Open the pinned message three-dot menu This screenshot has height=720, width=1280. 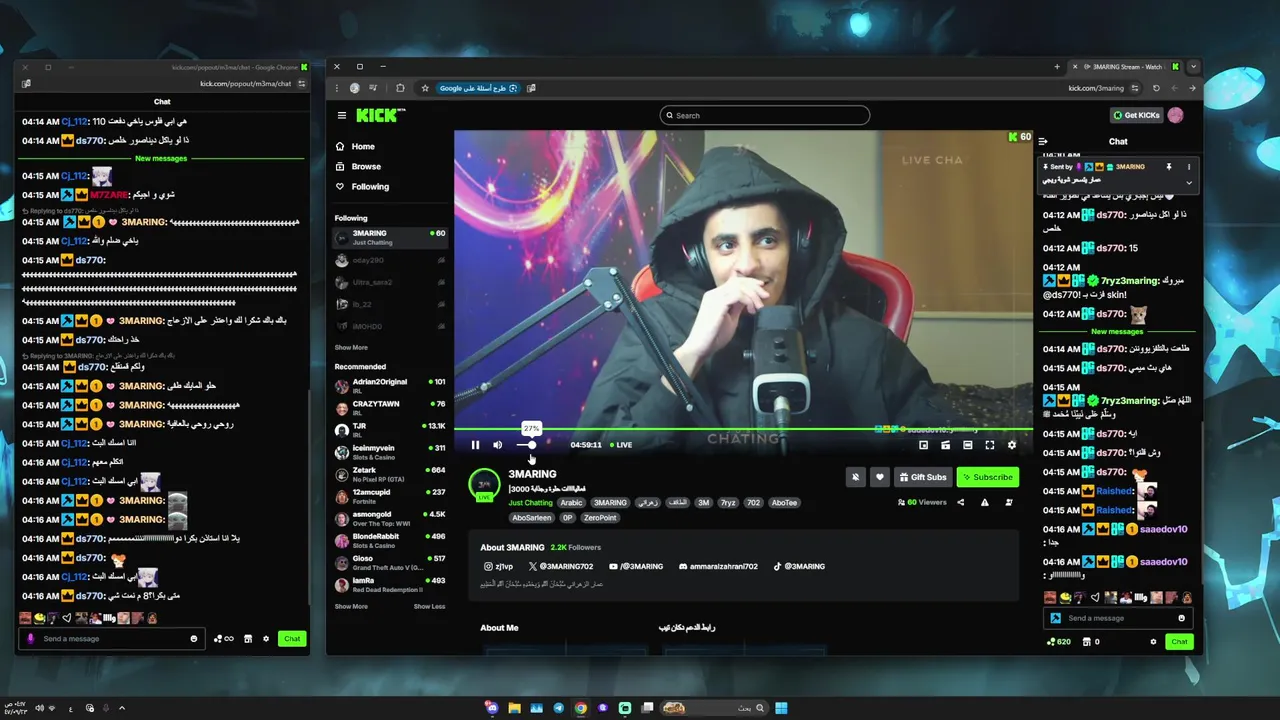(x=1189, y=167)
